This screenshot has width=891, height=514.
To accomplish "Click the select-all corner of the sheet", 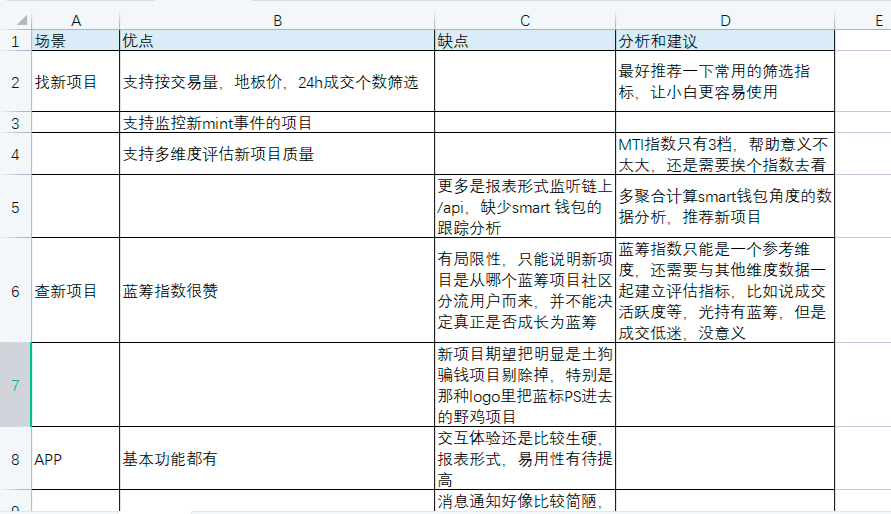I will click(x=15, y=19).
